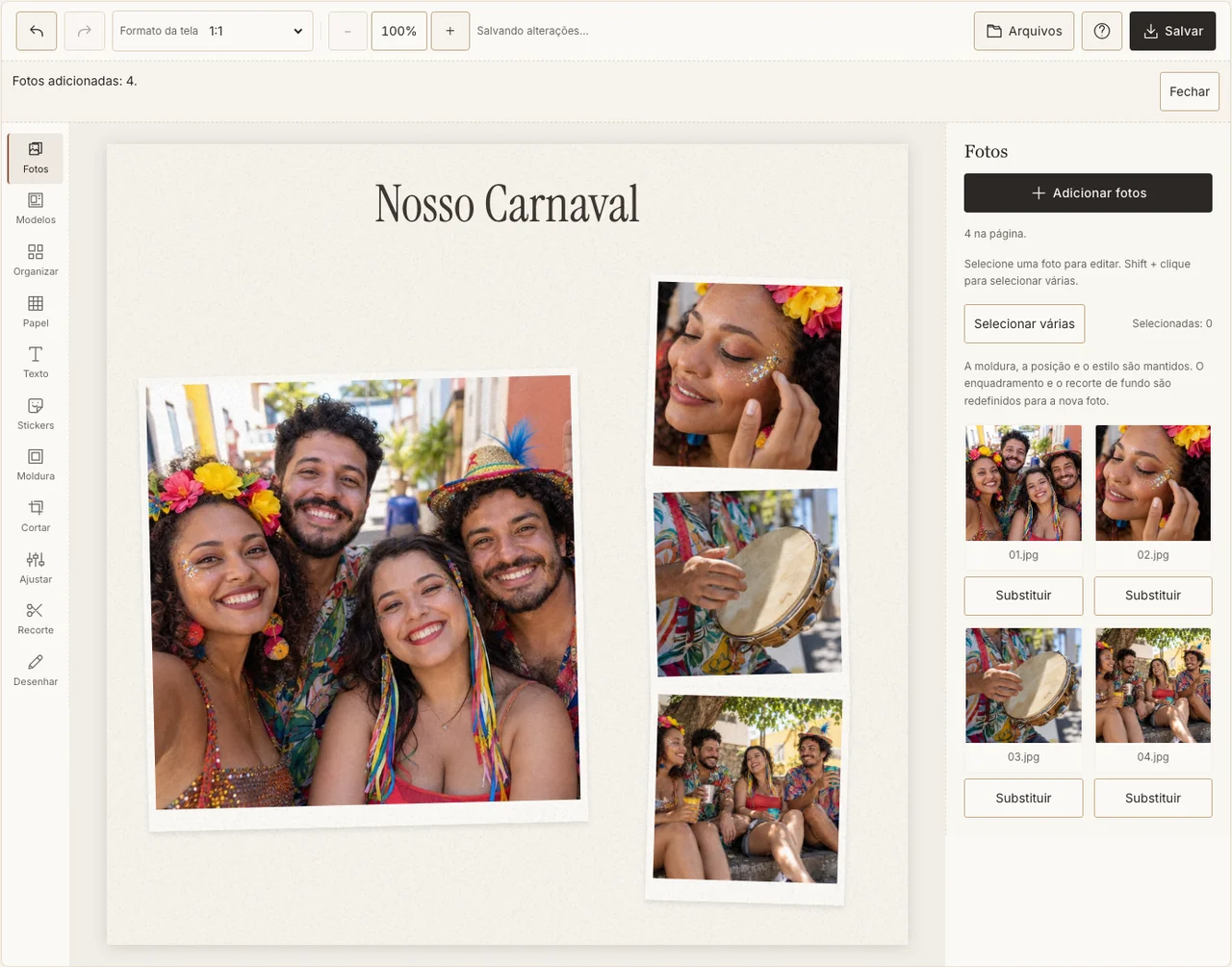
Task: Click the Adicionar fotos button
Action: [1089, 192]
